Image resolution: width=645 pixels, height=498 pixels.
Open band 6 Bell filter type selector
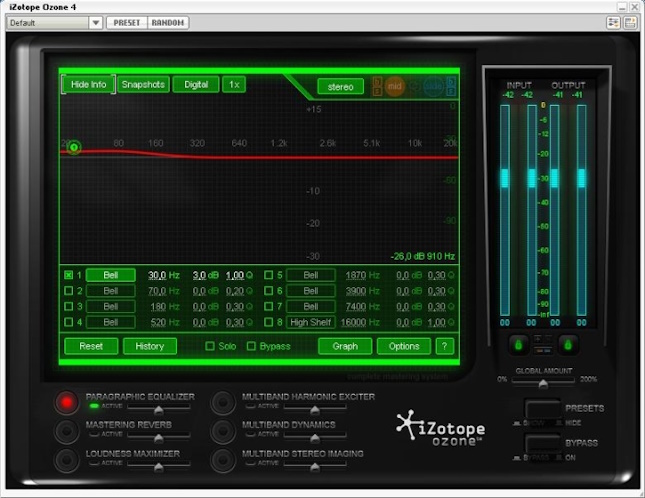[311, 291]
